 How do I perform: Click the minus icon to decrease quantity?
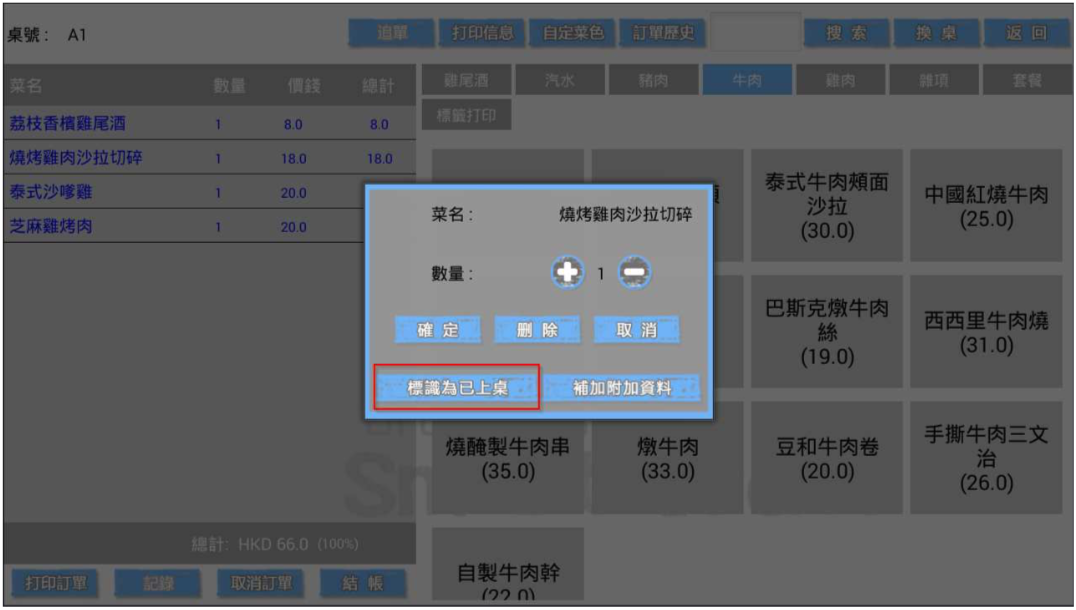point(634,272)
